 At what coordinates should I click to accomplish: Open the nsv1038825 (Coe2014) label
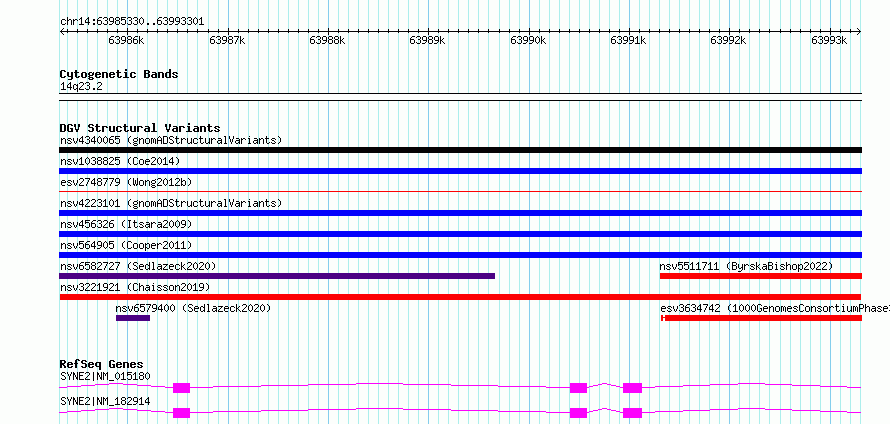click(x=120, y=161)
